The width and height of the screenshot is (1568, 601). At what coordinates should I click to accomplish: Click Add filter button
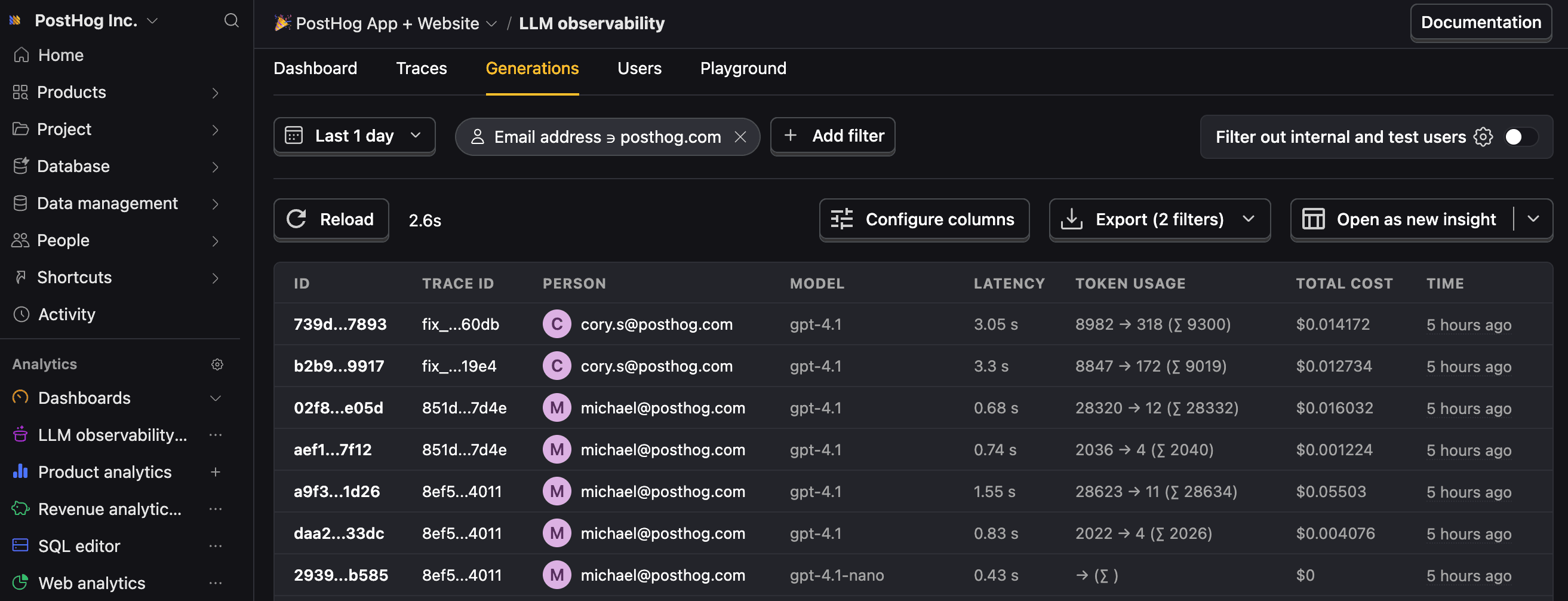(833, 136)
